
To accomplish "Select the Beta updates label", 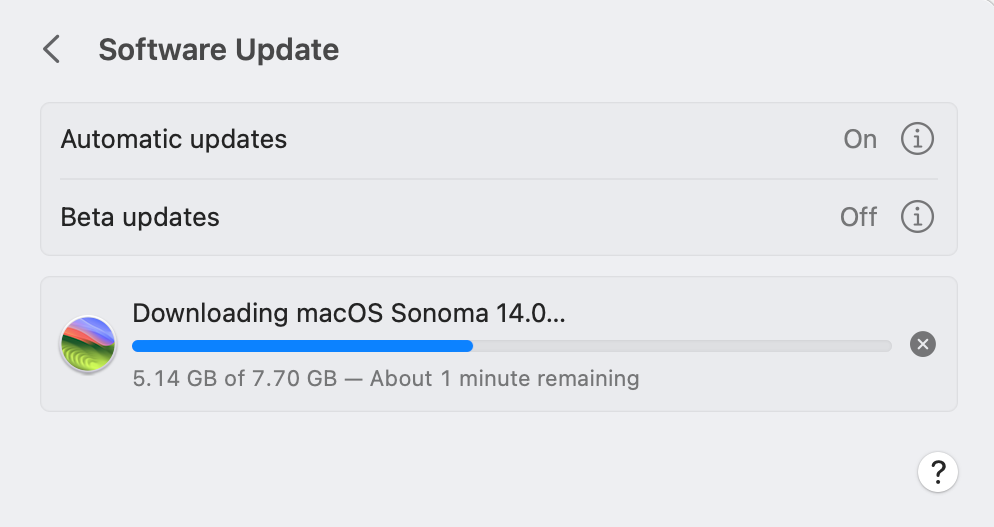I will (x=140, y=216).
